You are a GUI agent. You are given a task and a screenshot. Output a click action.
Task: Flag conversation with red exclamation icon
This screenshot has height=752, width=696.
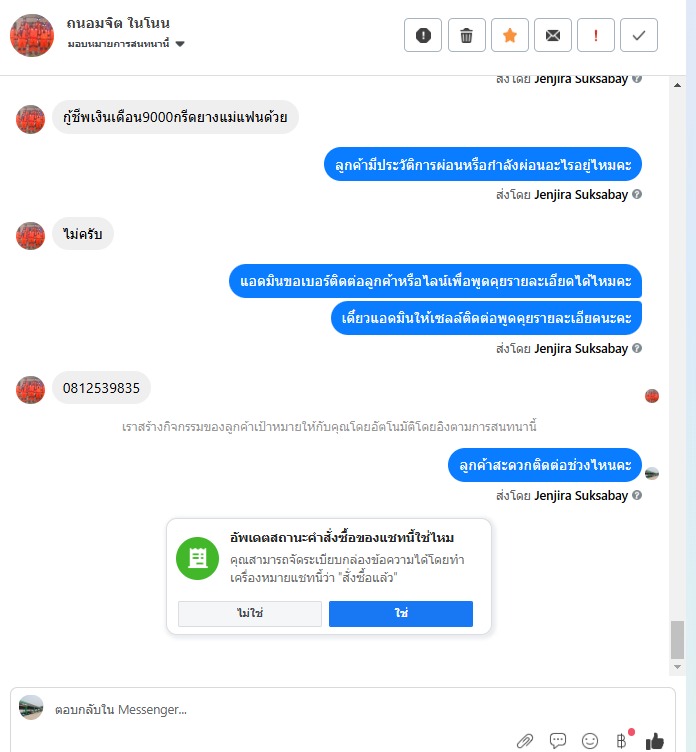(596, 35)
